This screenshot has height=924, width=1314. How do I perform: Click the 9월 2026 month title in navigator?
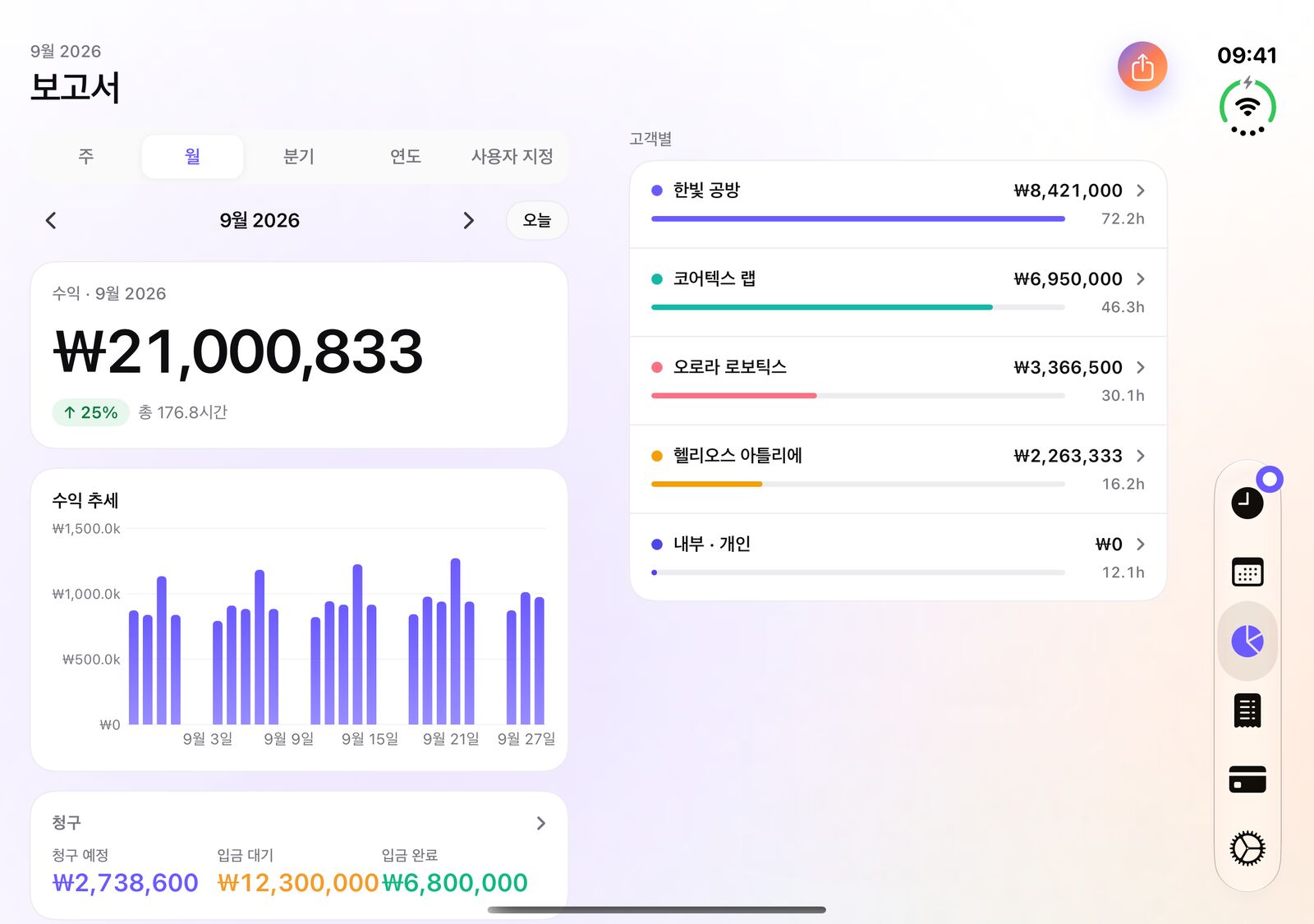click(x=260, y=220)
